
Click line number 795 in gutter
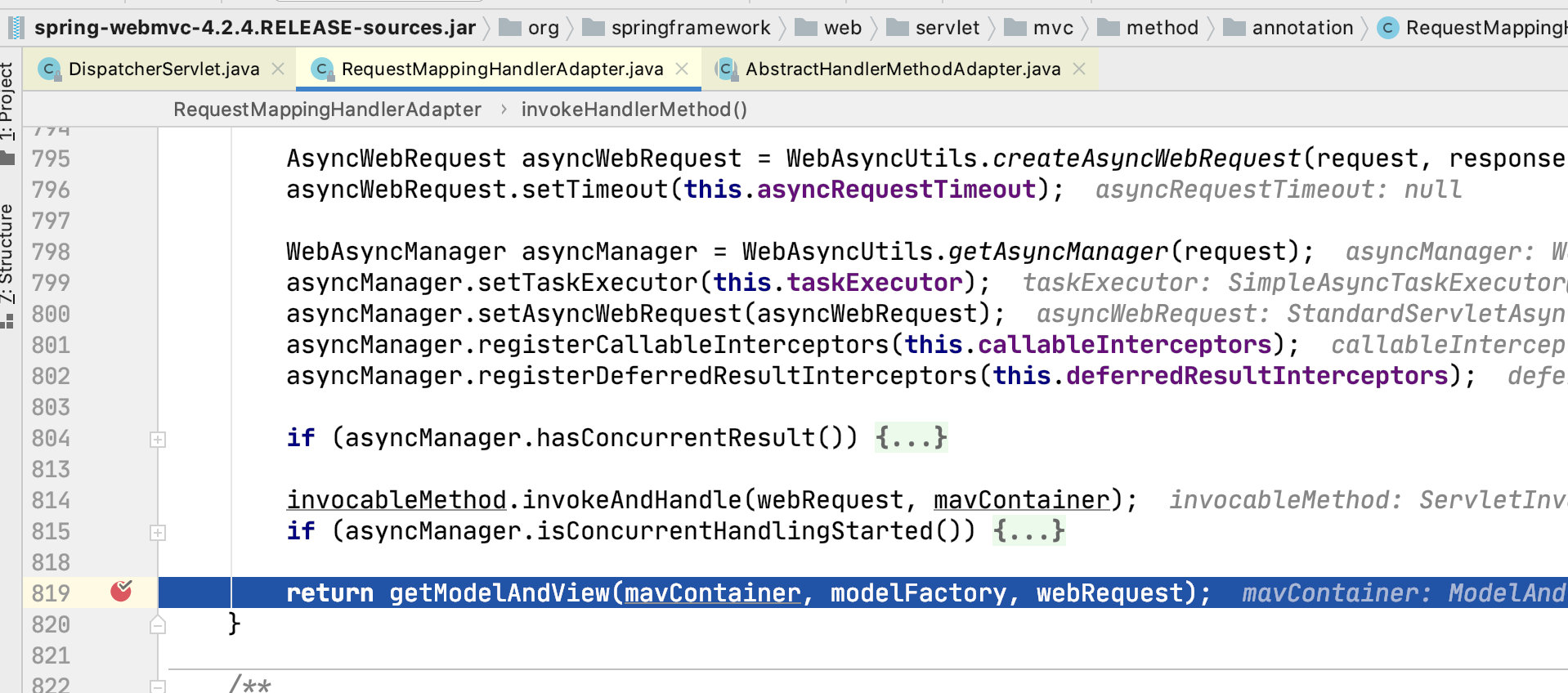(x=51, y=159)
